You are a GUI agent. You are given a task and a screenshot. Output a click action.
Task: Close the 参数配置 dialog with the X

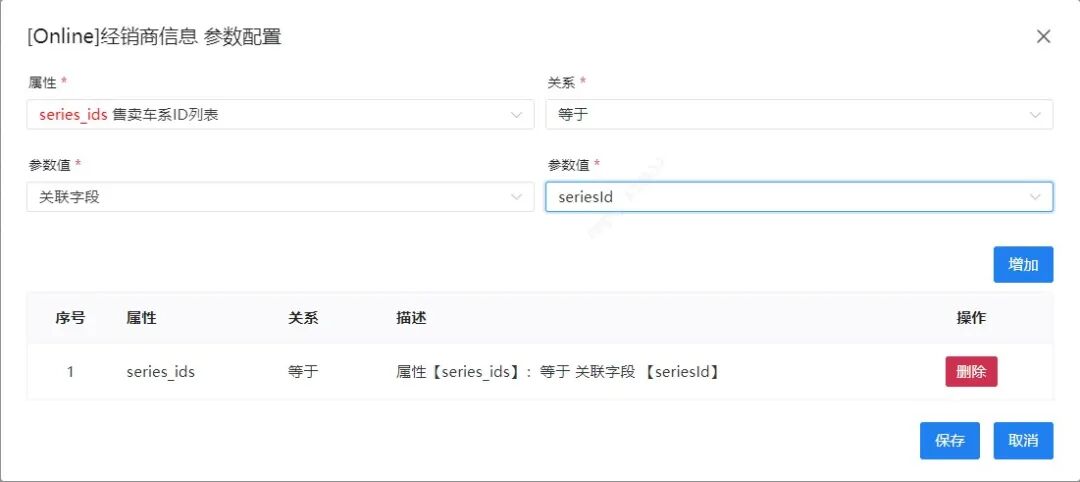tap(1043, 36)
